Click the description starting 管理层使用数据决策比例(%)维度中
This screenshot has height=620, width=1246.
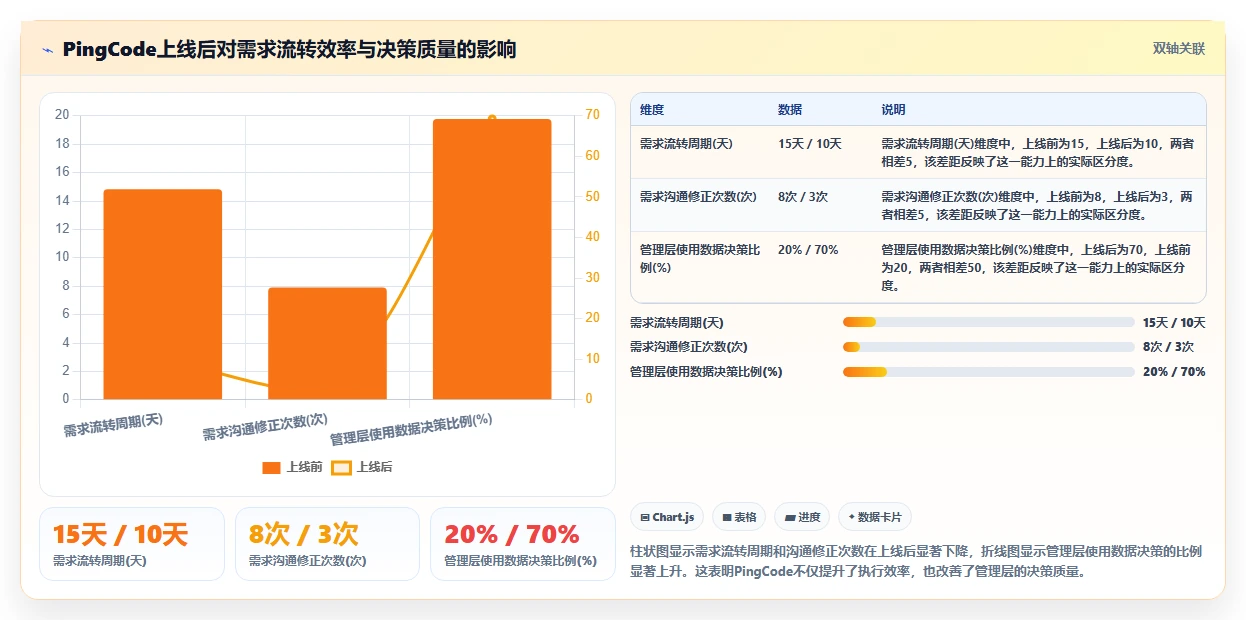coord(1037,267)
